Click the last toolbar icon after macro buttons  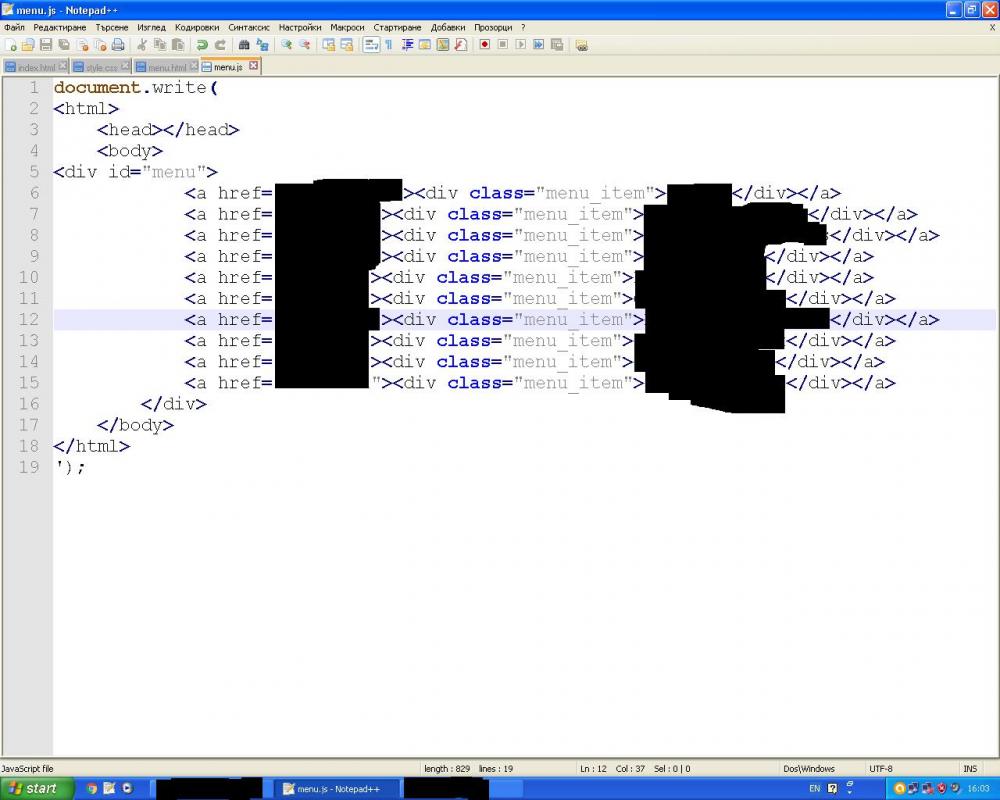(581, 45)
